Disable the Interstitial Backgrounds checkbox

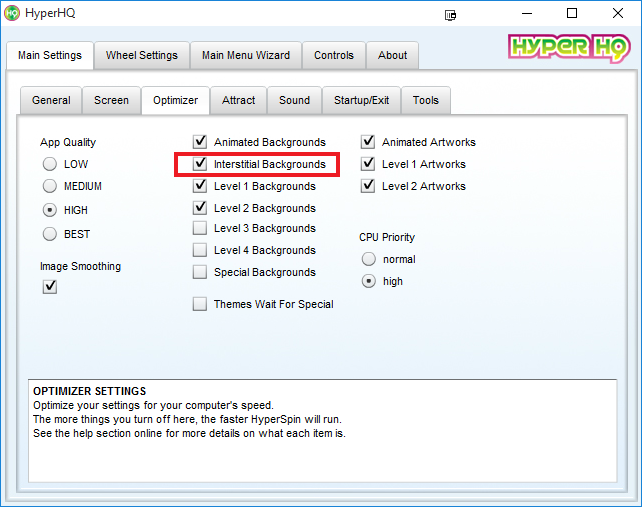point(200,164)
